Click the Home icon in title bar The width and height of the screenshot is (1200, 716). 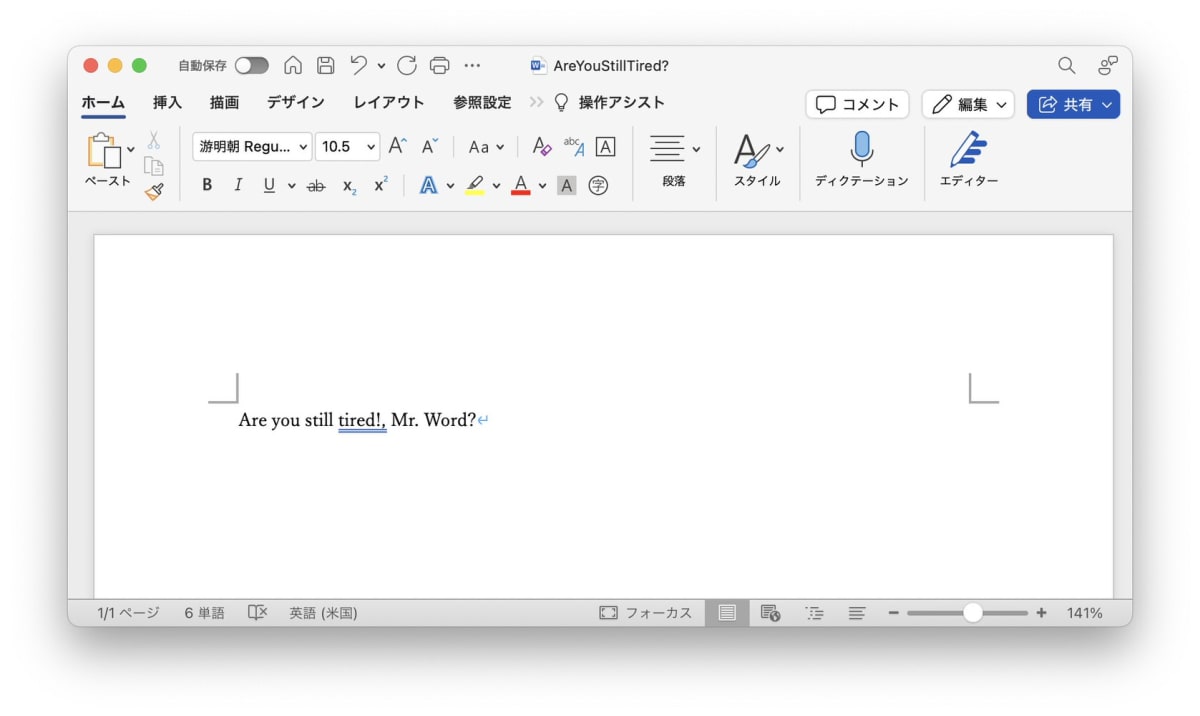[x=293, y=66]
